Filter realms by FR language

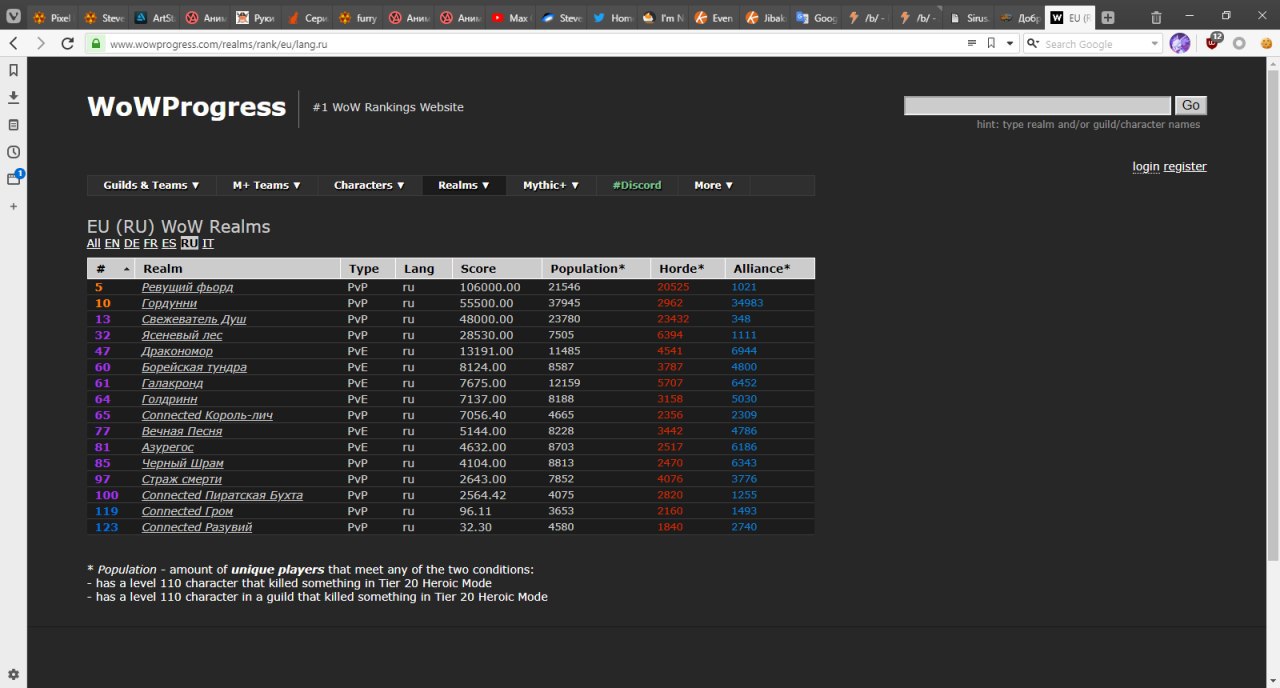(150, 243)
